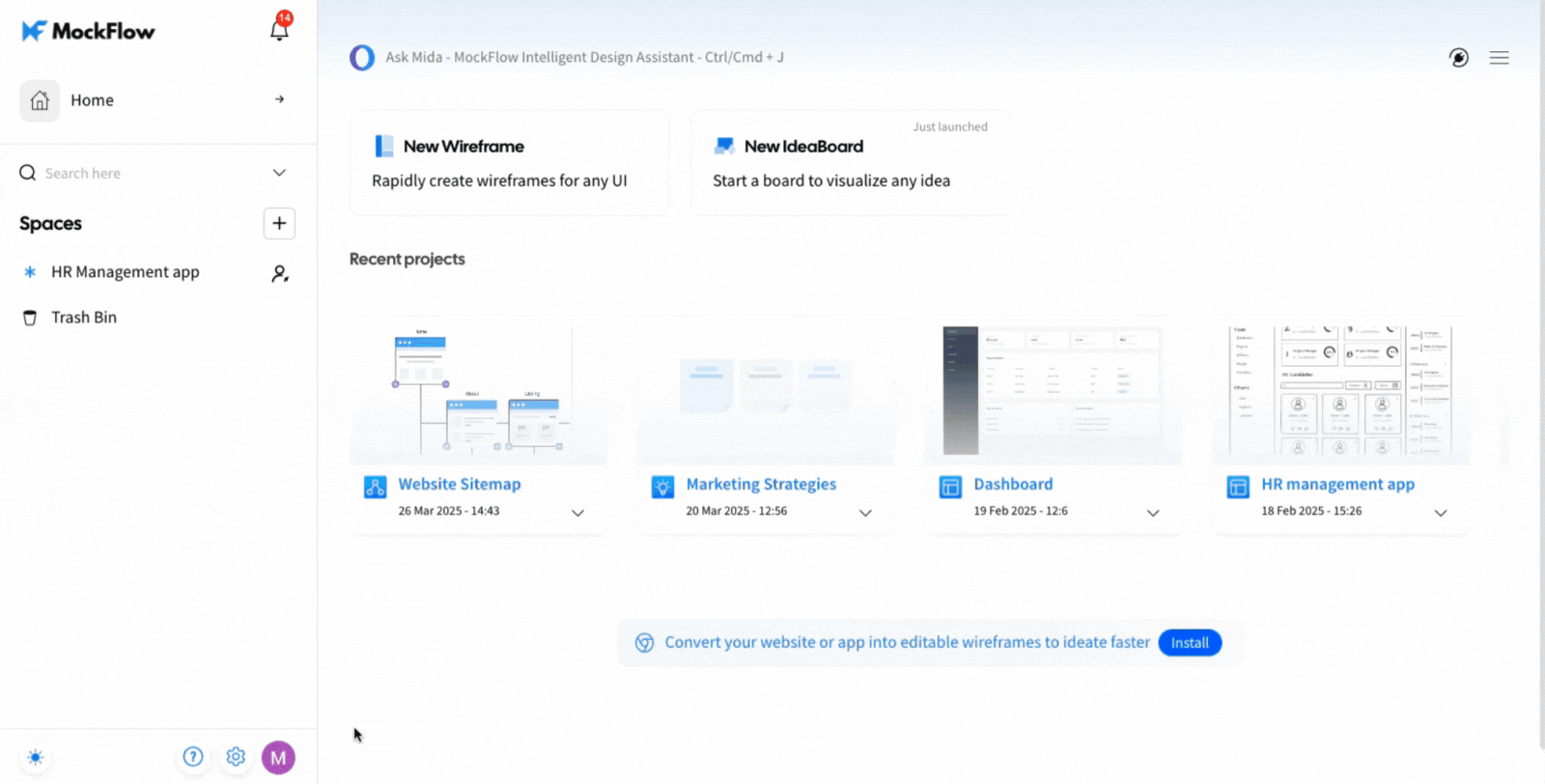Screen dimensions: 1545x784
Task: Click the Marketing Strategies lightbulb icon
Action: click(x=662, y=488)
